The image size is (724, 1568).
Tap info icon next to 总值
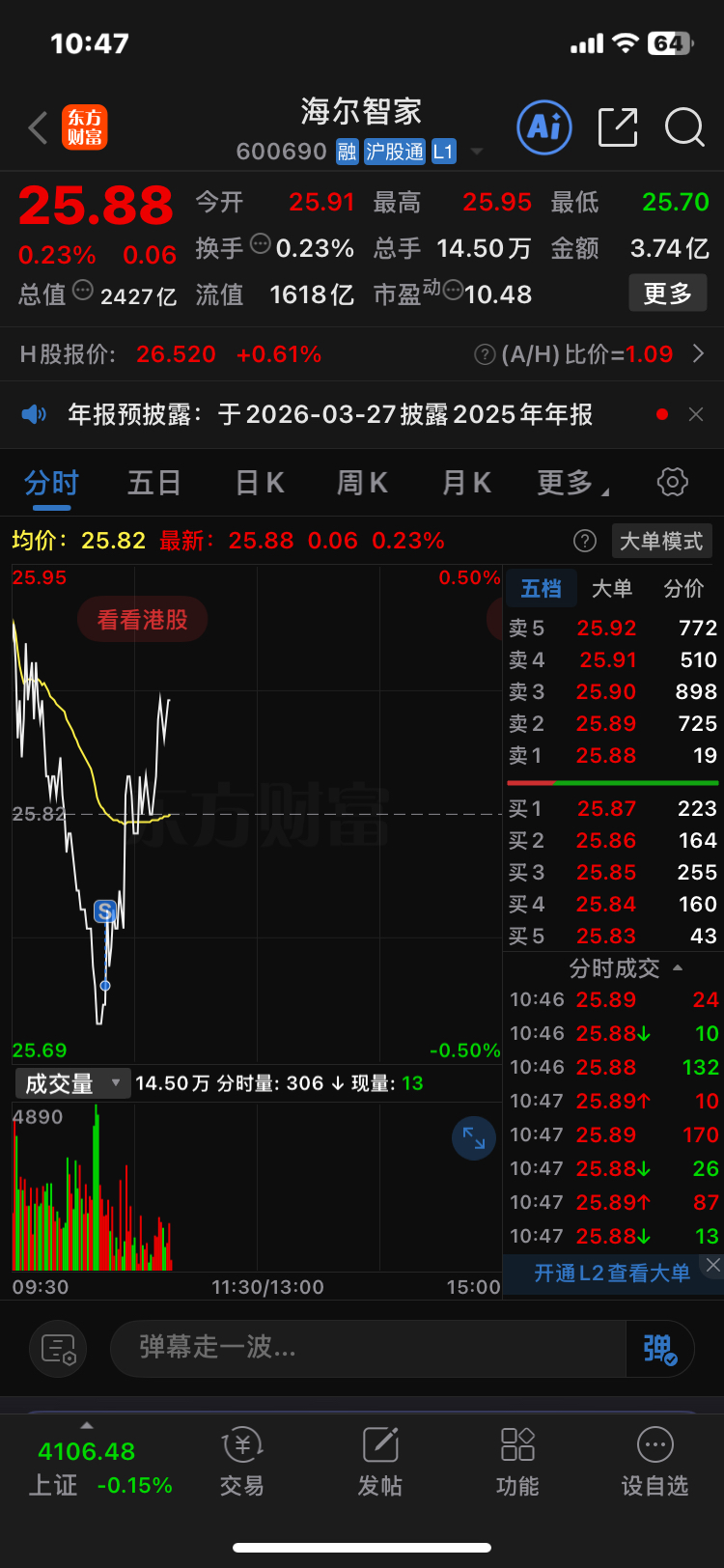[83, 289]
